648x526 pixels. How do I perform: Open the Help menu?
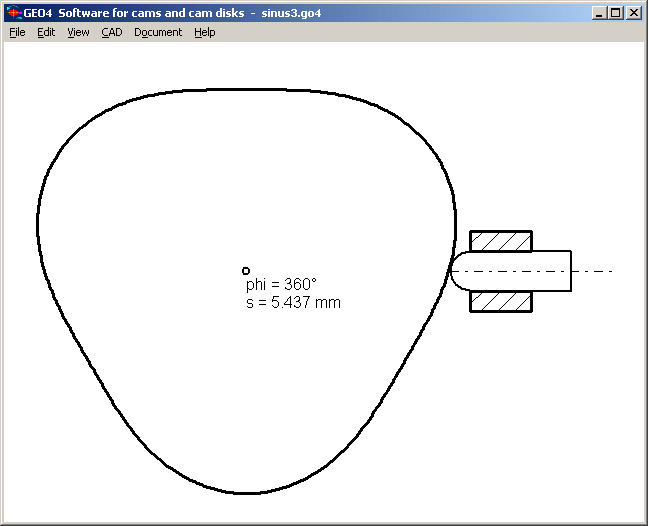pos(204,32)
